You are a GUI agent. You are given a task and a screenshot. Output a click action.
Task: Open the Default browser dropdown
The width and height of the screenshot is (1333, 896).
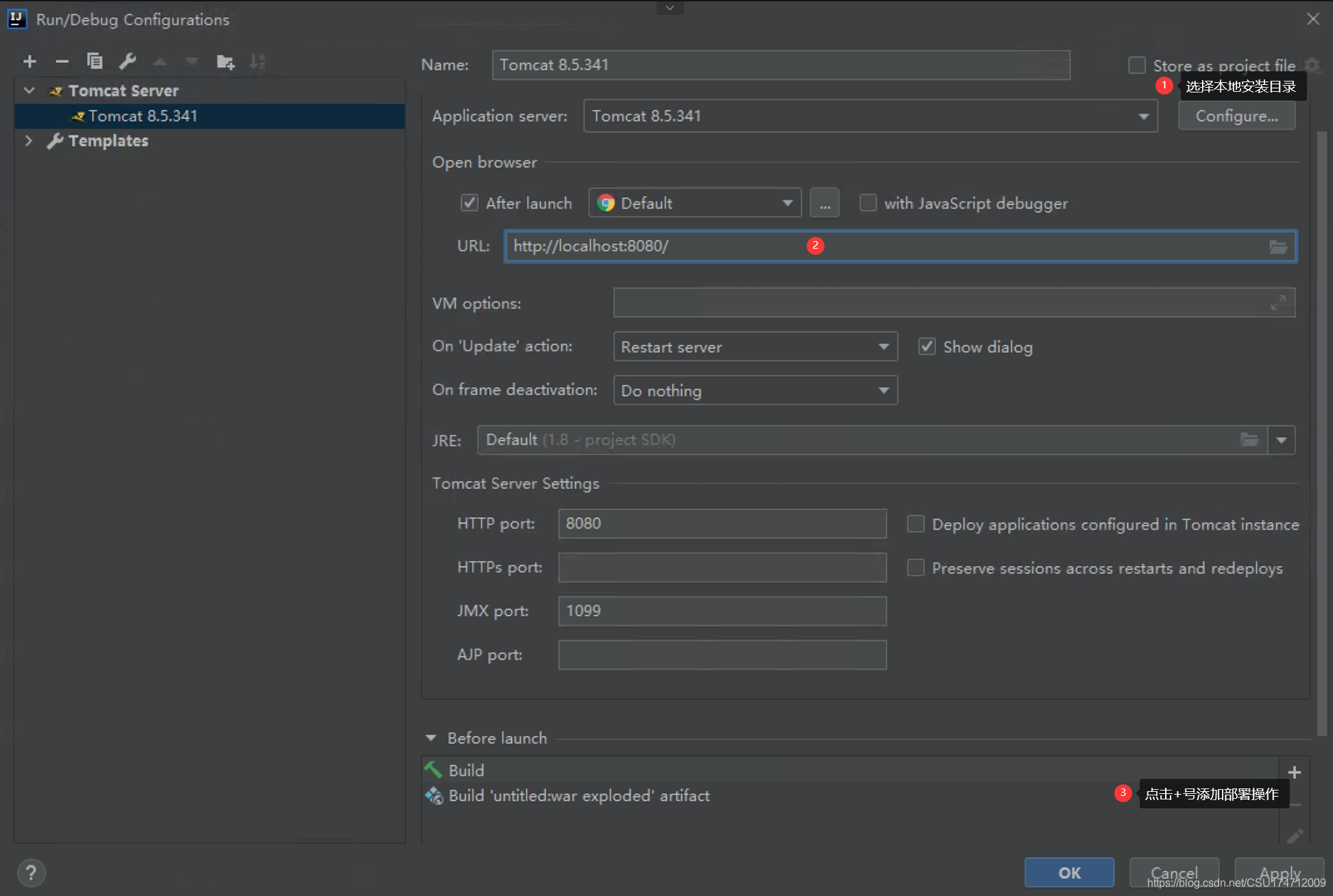(695, 203)
